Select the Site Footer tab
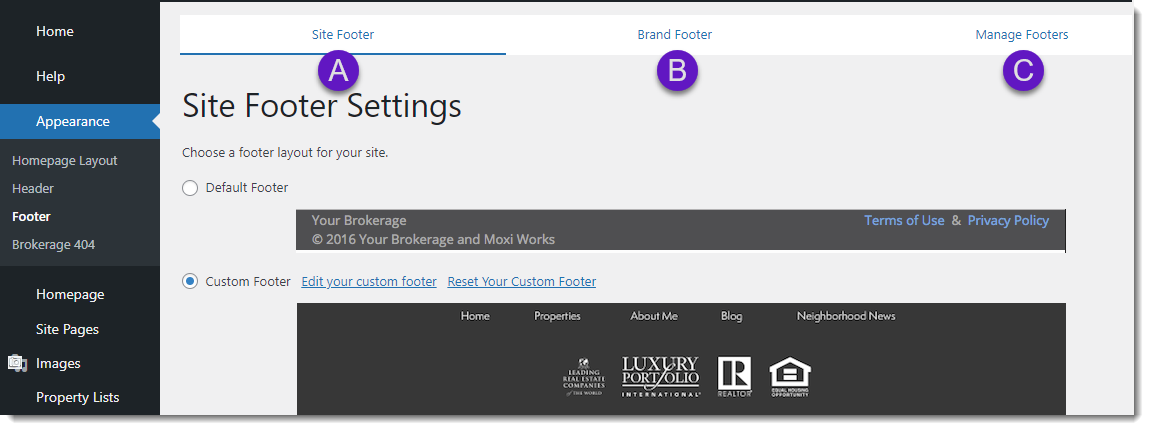1149x430 pixels. coord(343,35)
